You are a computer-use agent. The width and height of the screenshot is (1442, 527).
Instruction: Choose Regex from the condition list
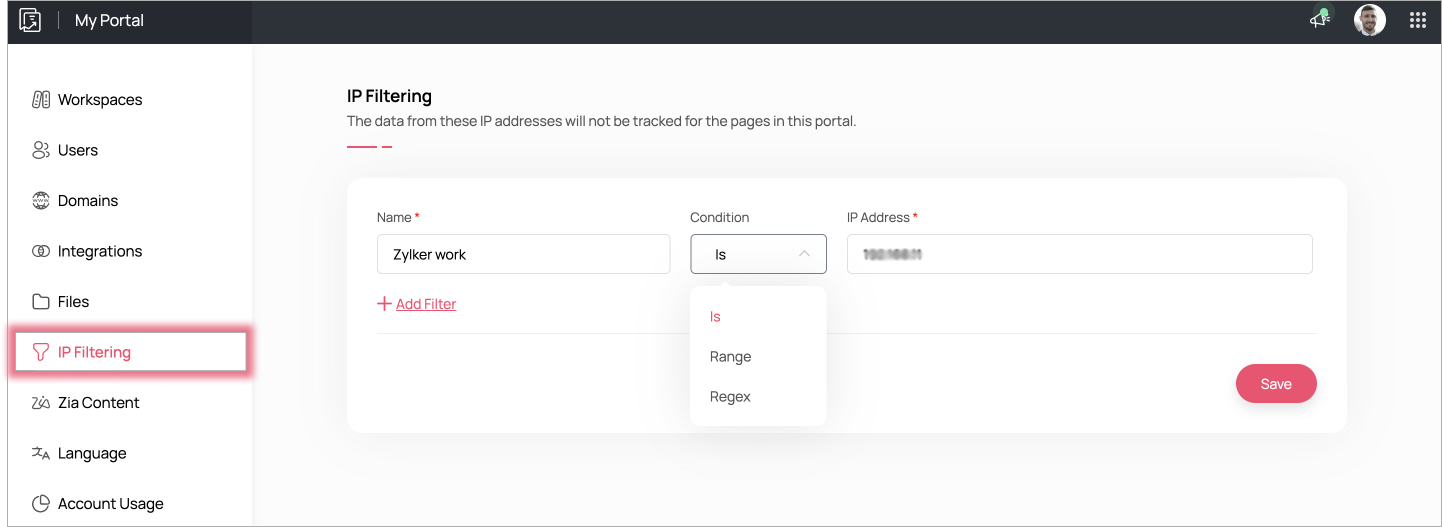pyautogui.click(x=730, y=397)
